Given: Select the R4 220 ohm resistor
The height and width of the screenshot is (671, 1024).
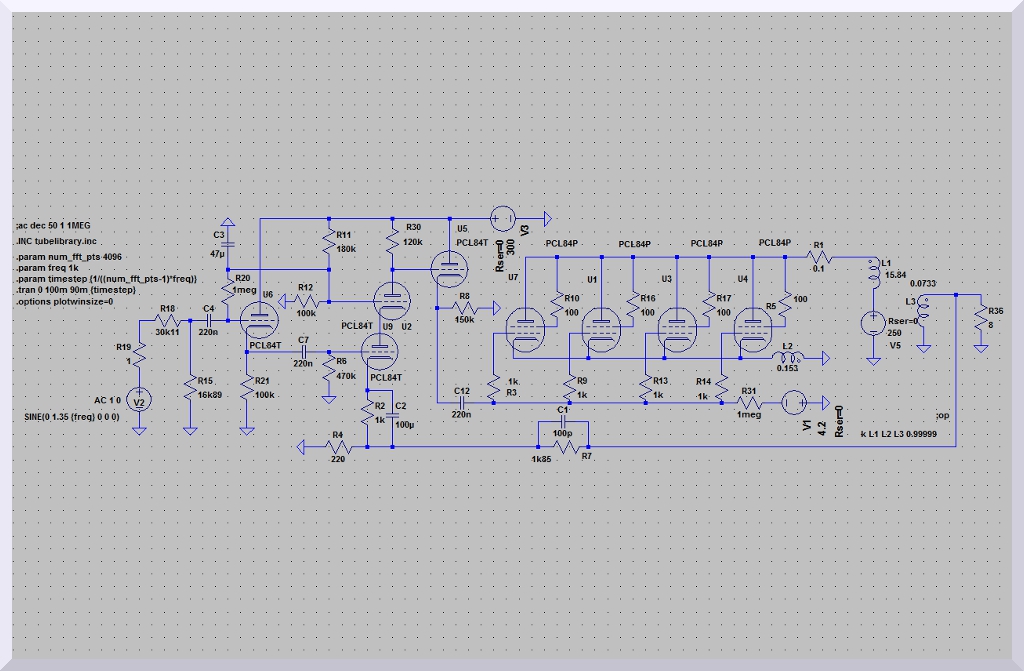Looking at the screenshot, I should (x=337, y=447).
